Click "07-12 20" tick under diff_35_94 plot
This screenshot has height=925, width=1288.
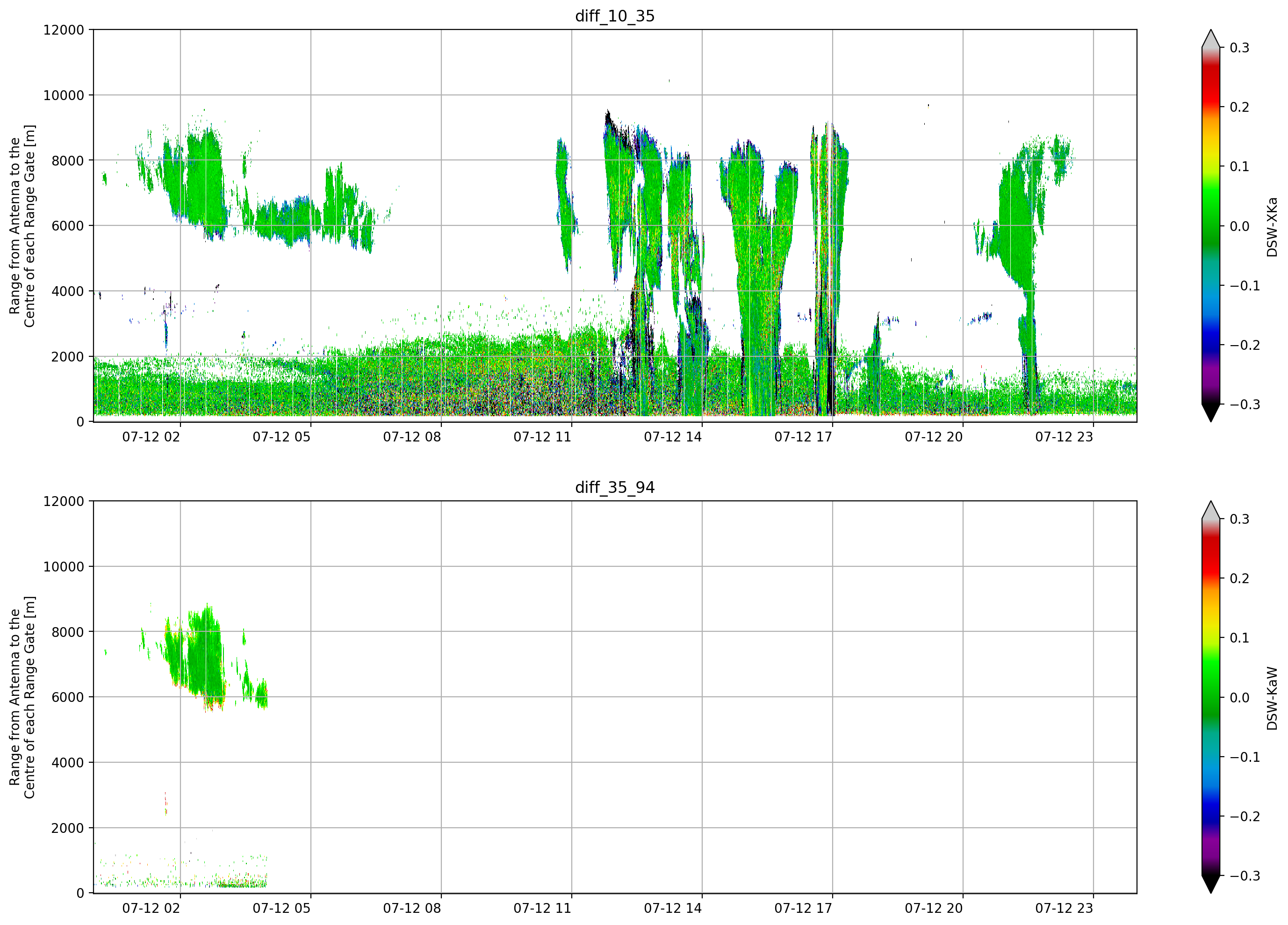(934, 909)
